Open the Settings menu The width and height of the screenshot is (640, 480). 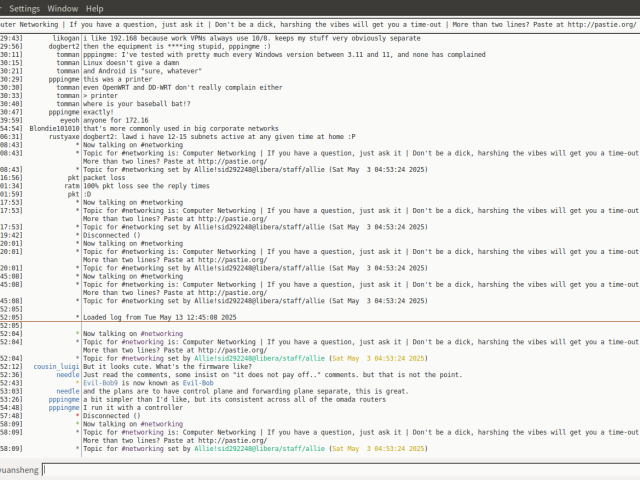tap(24, 8)
